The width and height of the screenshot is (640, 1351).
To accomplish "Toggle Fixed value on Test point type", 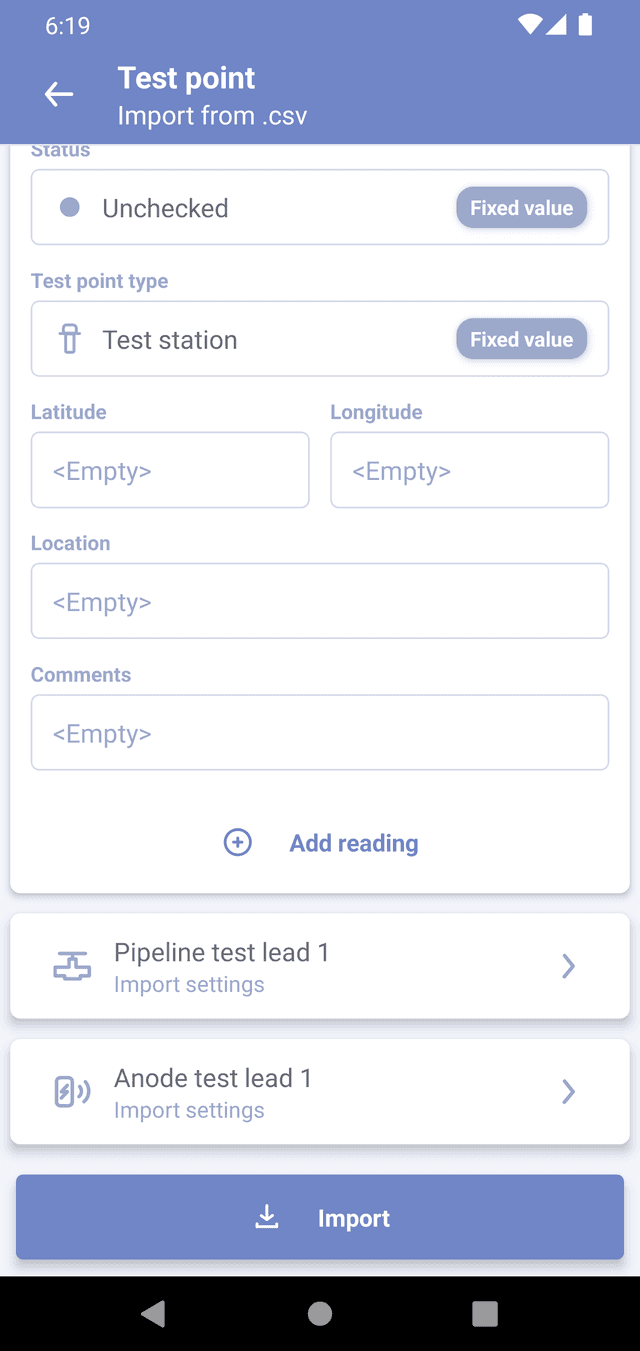I will (521, 340).
